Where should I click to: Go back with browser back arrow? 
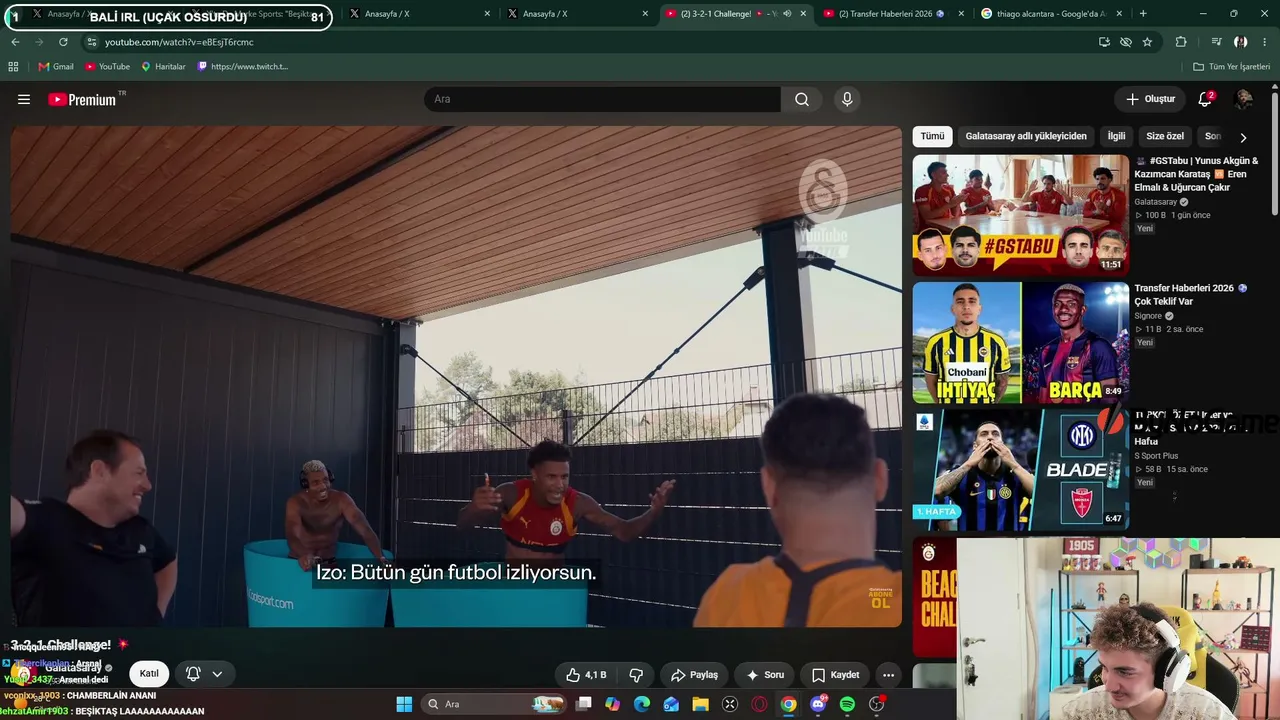tap(15, 42)
